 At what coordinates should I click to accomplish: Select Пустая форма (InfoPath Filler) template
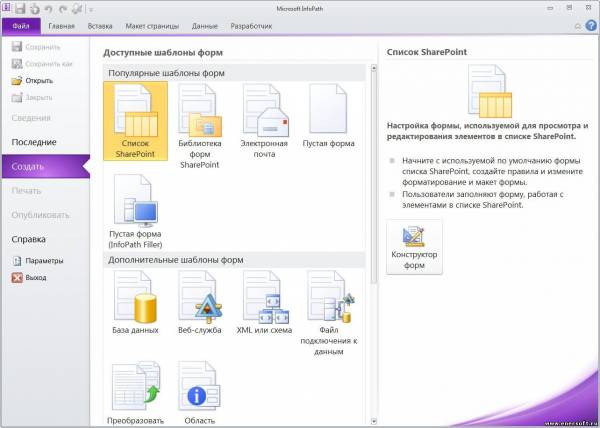point(135,211)
